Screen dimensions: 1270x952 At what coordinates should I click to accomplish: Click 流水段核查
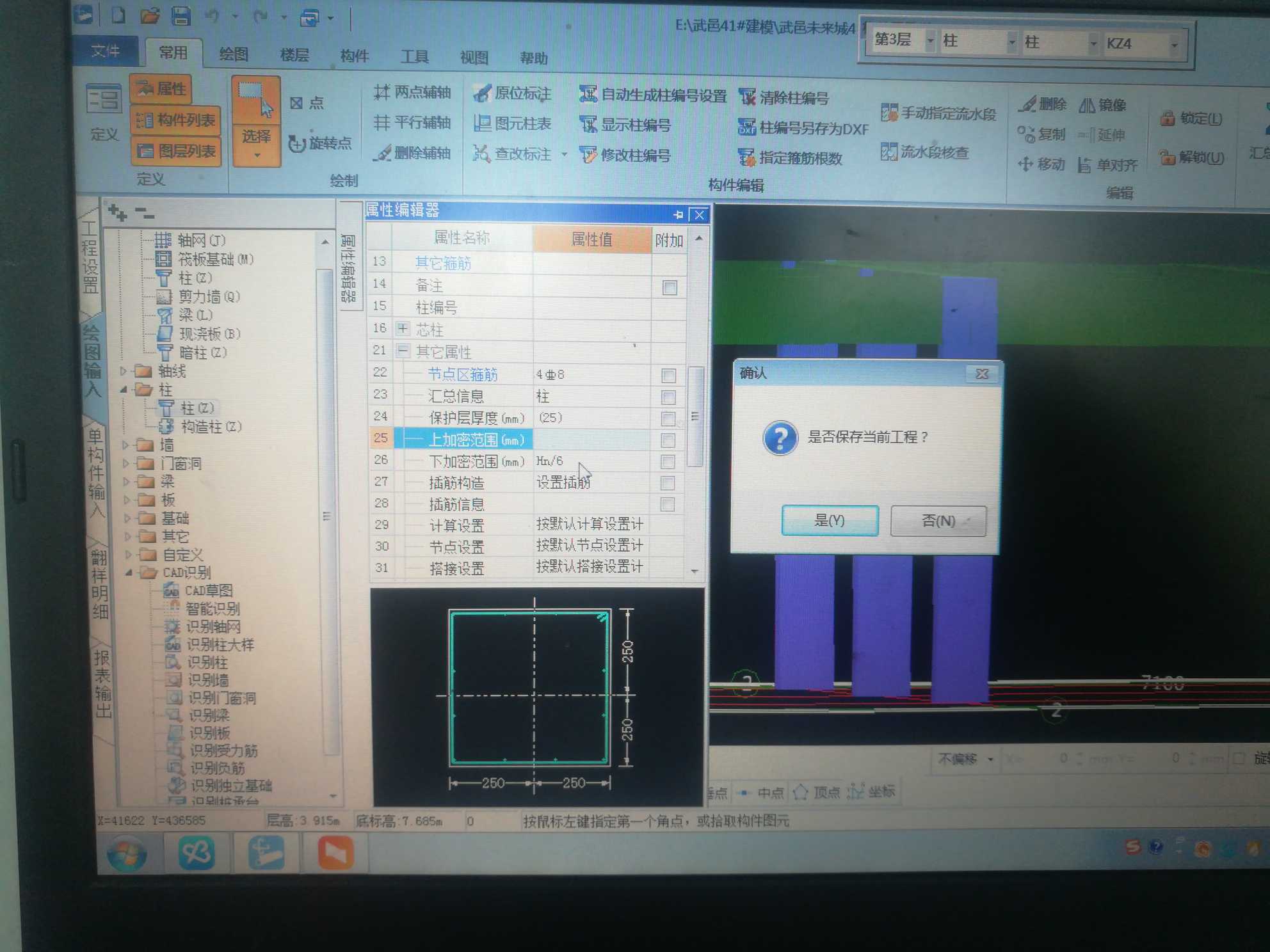click(925, 152)
